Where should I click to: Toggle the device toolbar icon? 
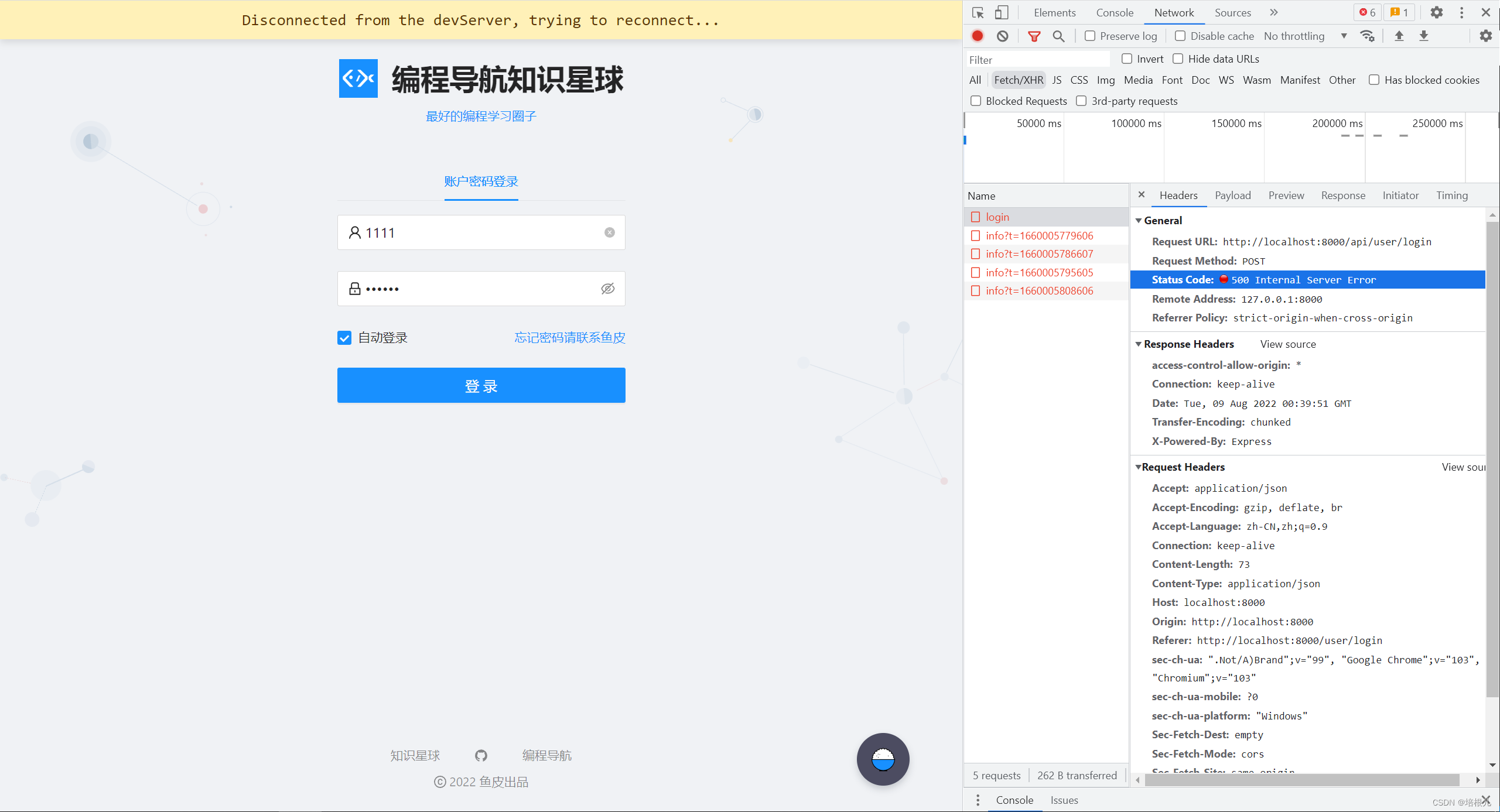[1002, 12]
